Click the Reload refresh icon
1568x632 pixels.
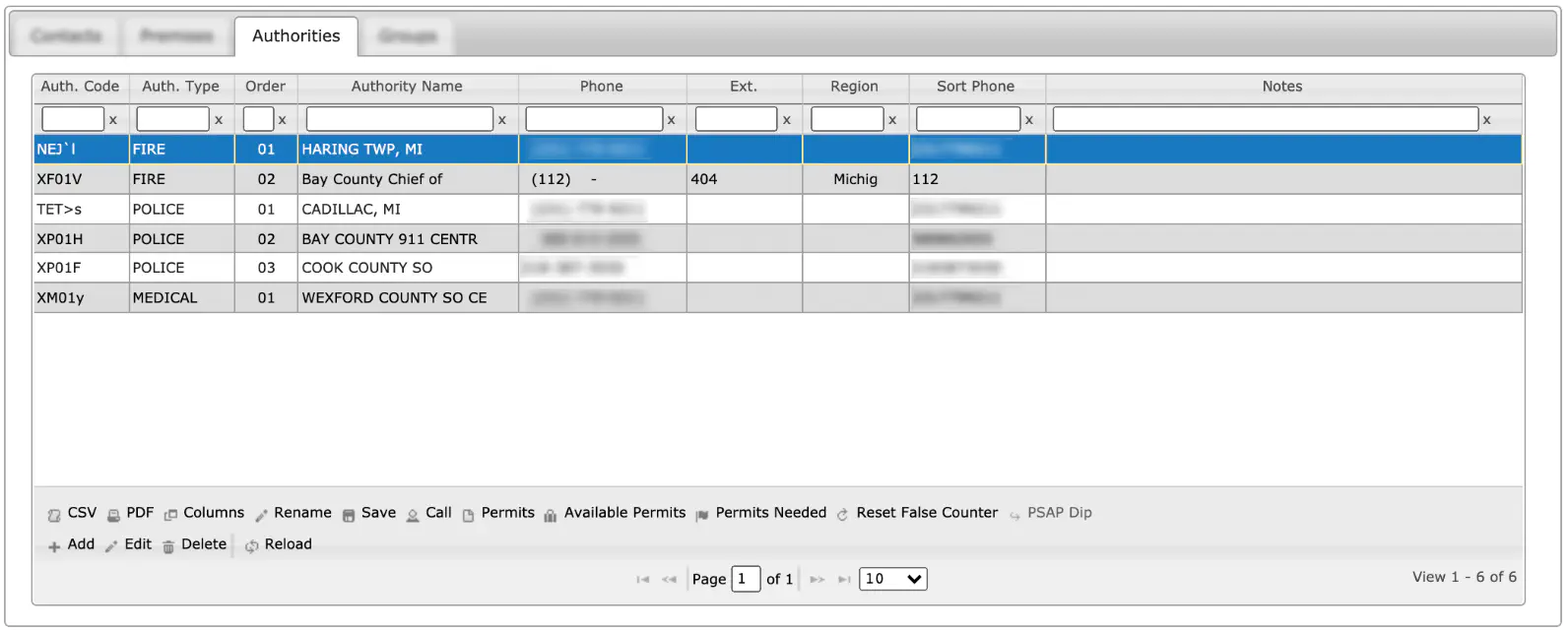click(x=252, y=546)
